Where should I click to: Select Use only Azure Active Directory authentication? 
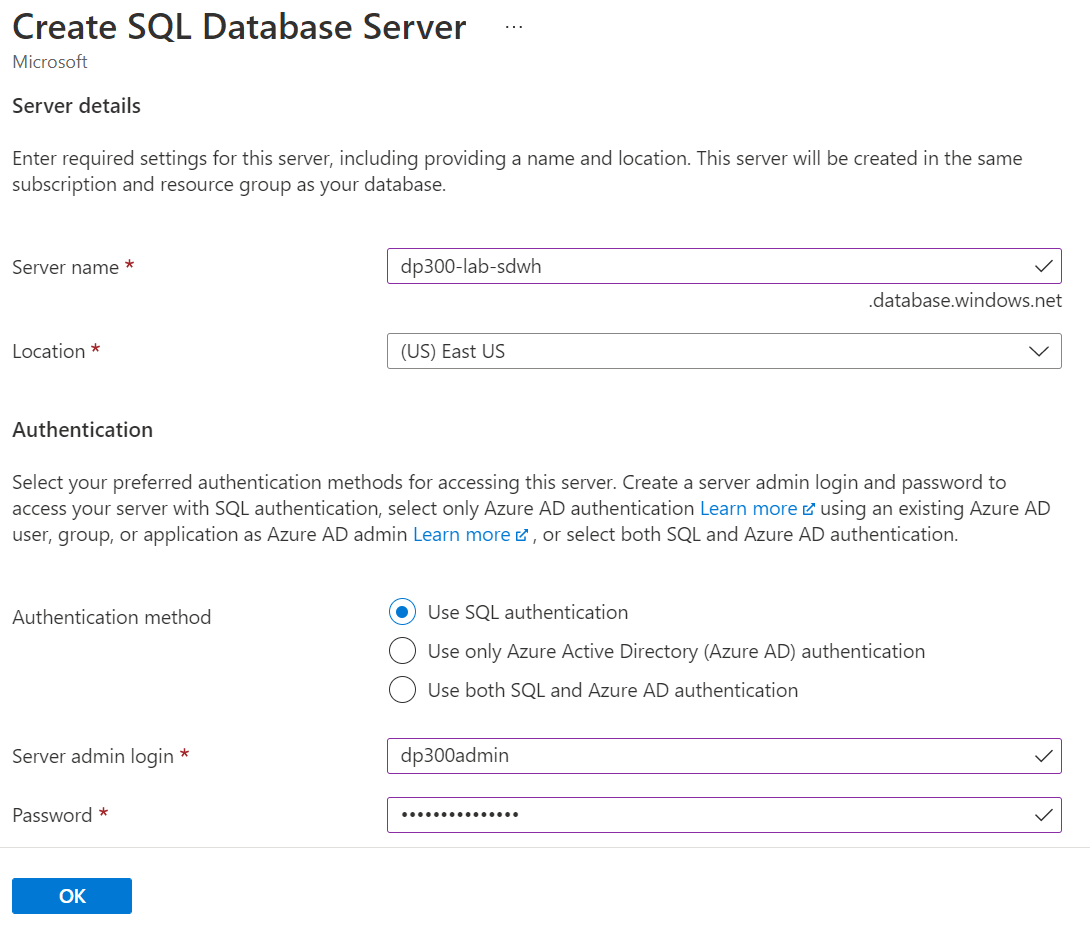pos(402,651)
